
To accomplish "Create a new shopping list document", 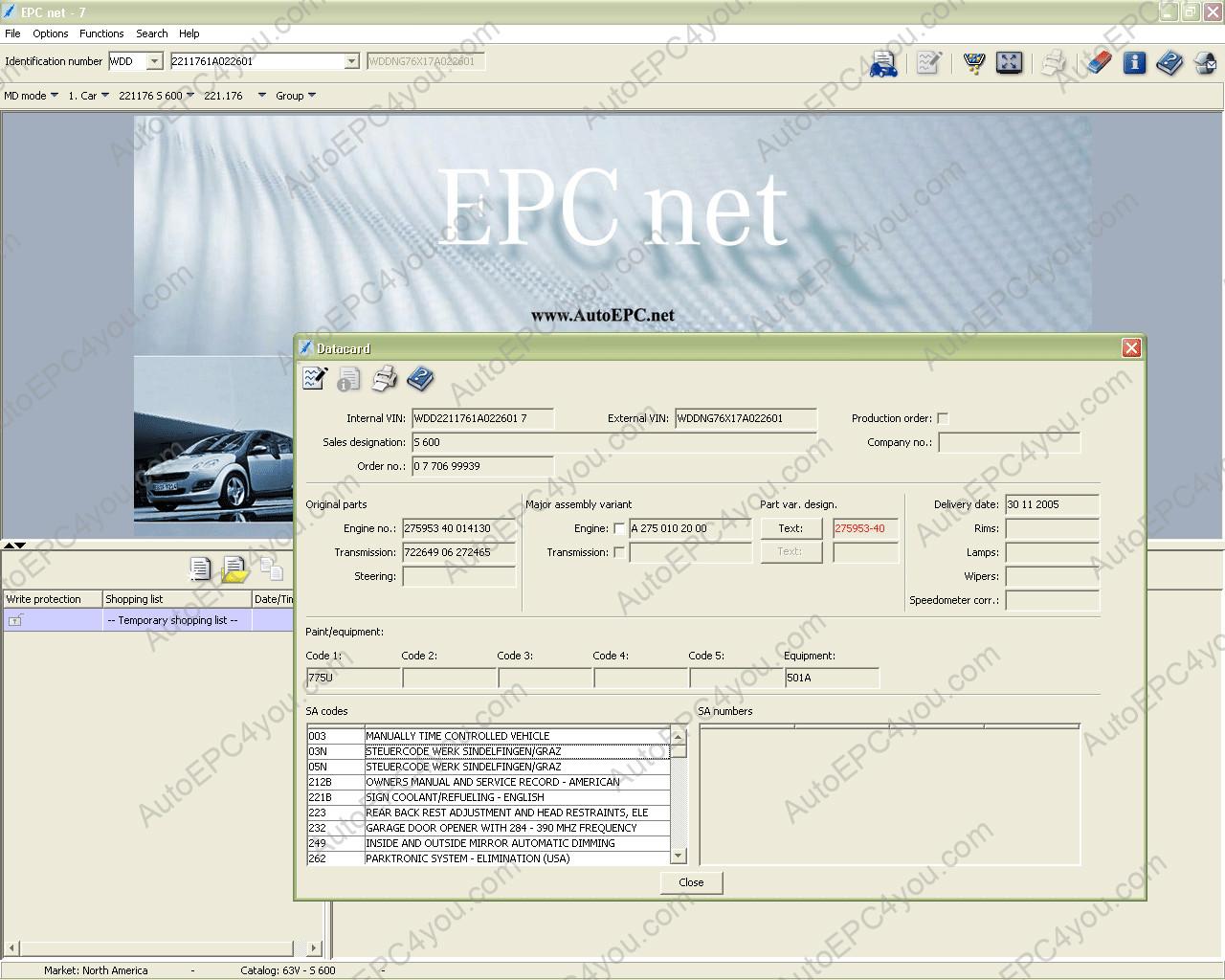I will pyautogui.click(x=200, y=569).
